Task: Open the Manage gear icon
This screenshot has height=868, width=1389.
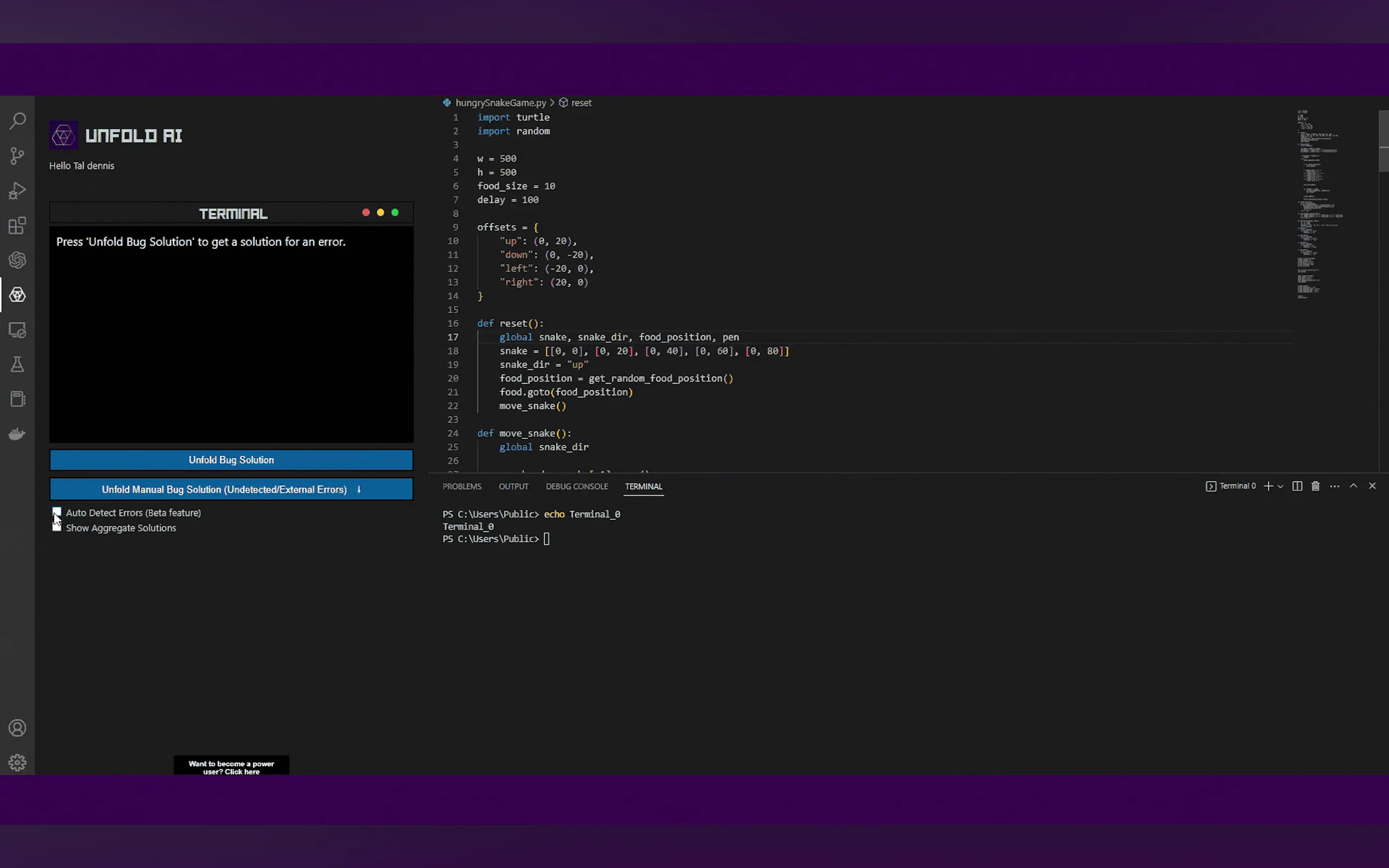Action: click(x=17, y=763)
